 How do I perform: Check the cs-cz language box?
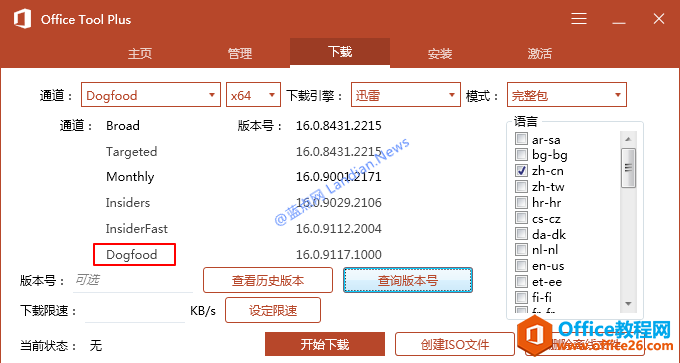[521, 218]
